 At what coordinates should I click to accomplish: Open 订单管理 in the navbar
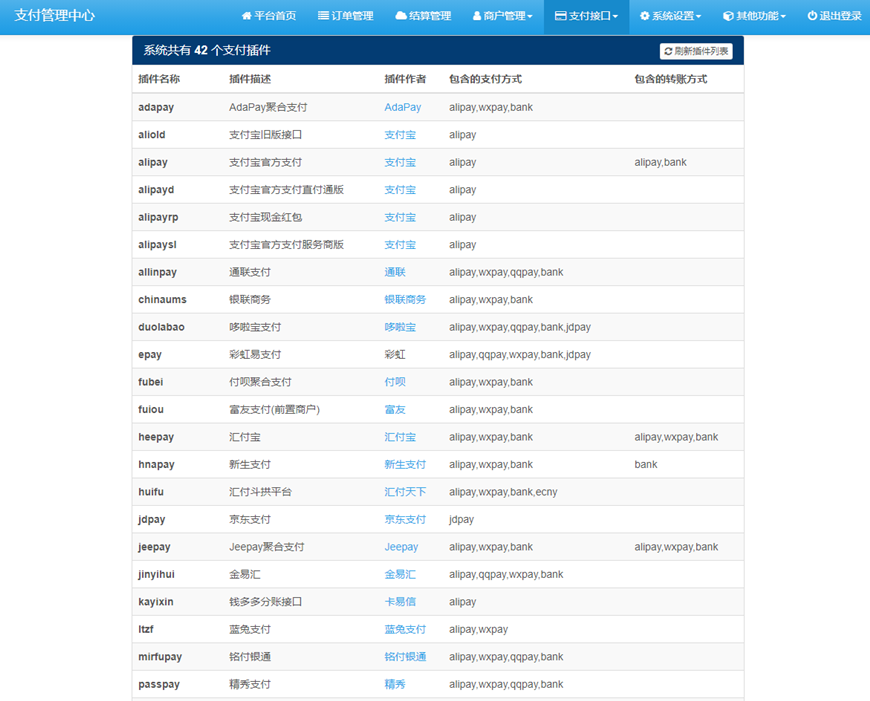[x=345, y=16]
